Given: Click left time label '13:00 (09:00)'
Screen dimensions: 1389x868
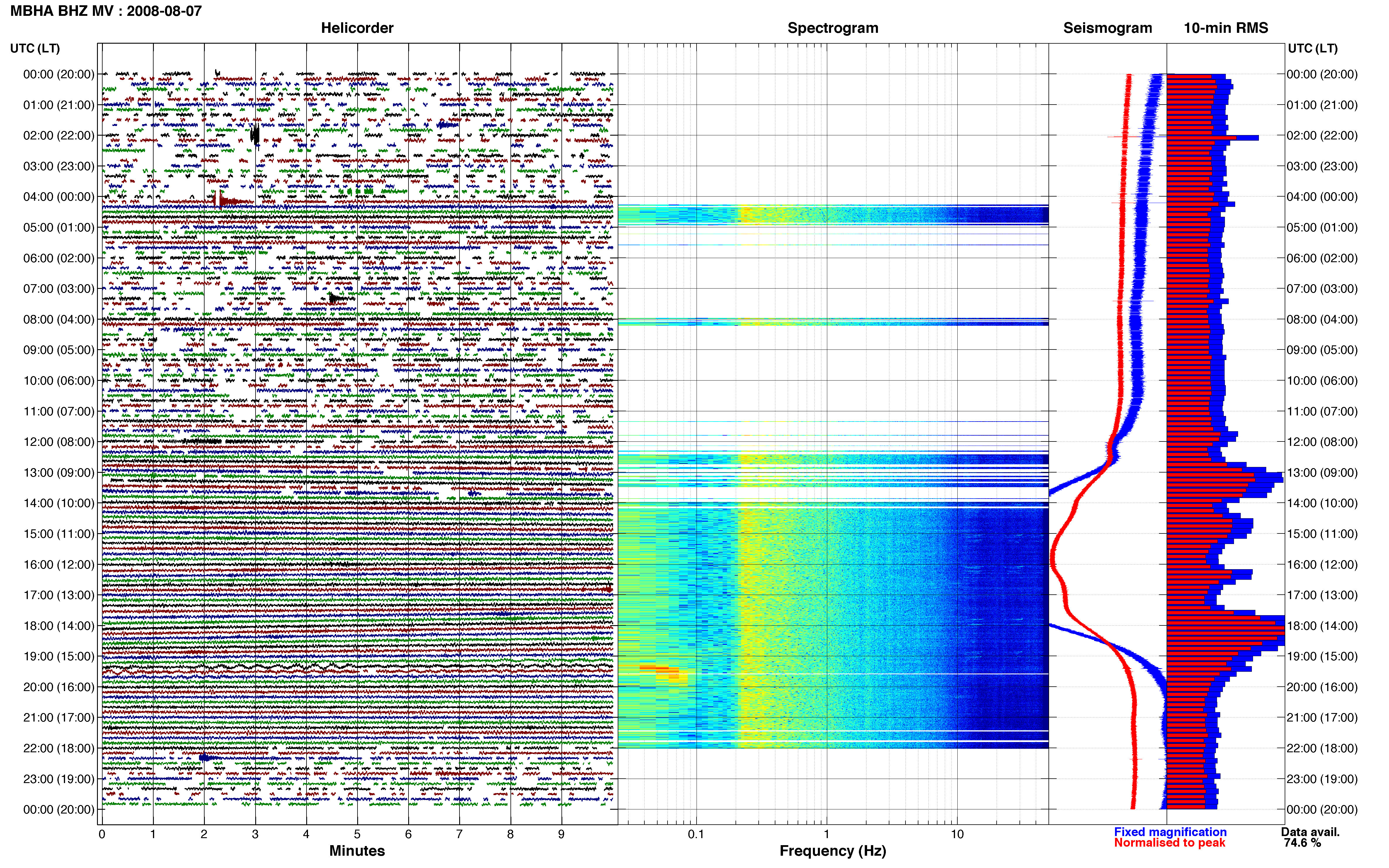Looking at the screenshot, I should pyautogui.click(x=59, y=473).
